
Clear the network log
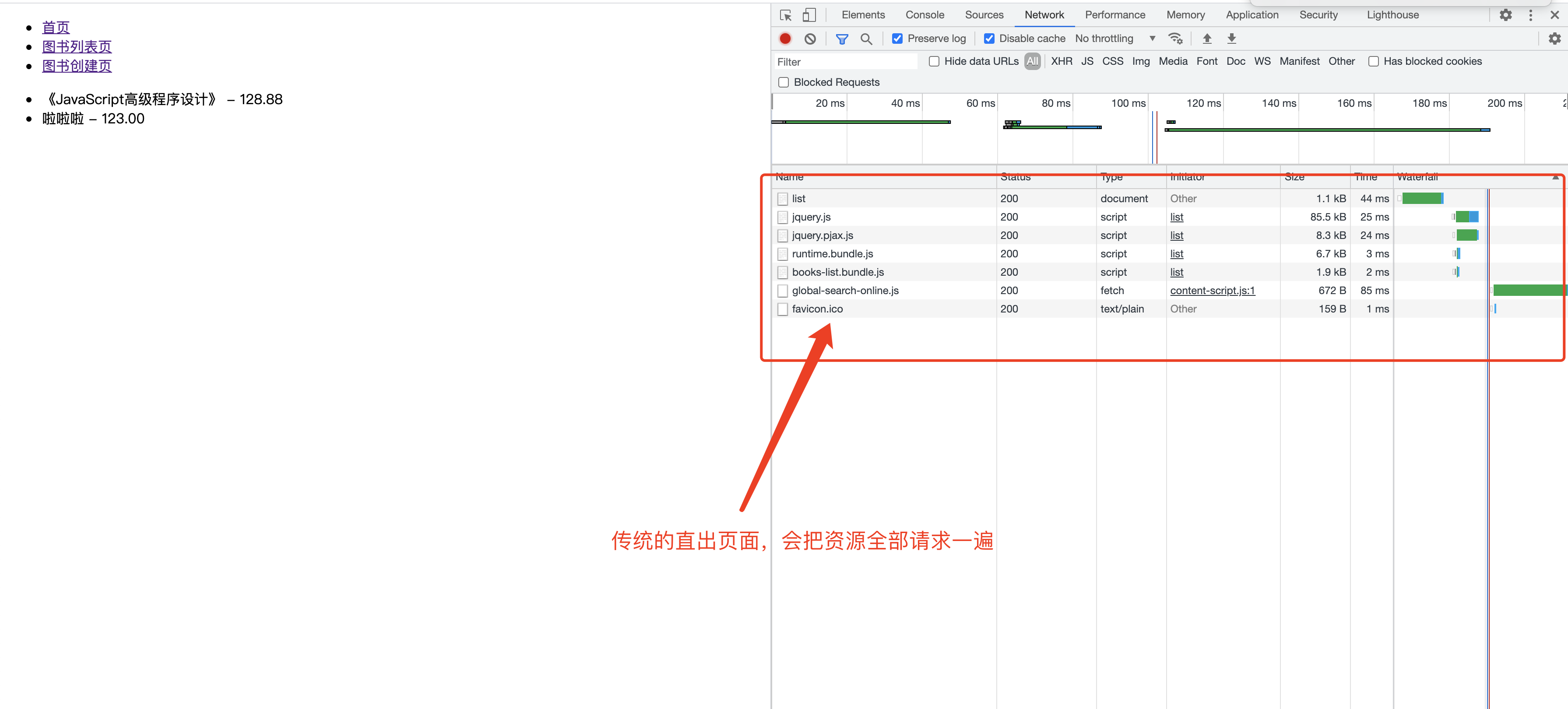click(x=810, y=39)
